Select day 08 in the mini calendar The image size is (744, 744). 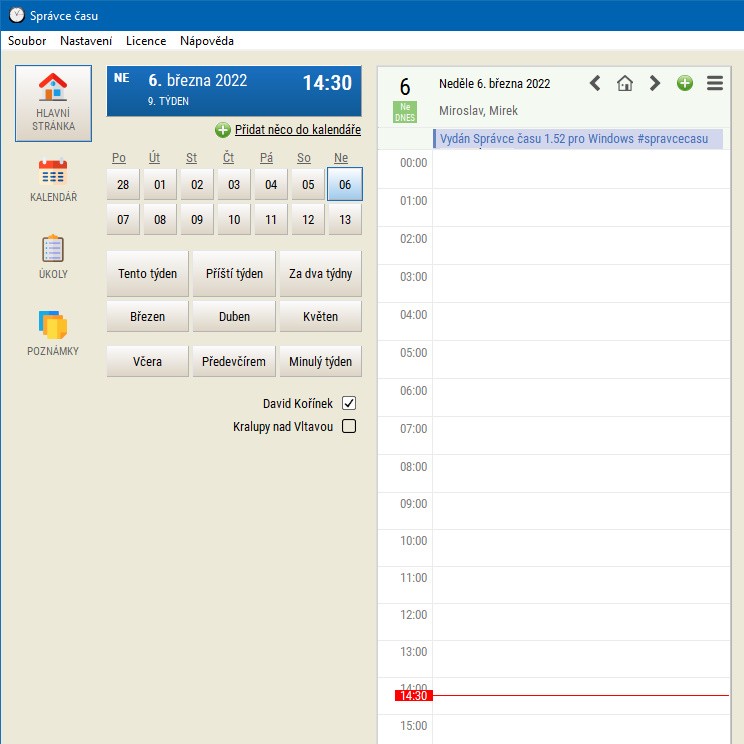coord(160,219)
